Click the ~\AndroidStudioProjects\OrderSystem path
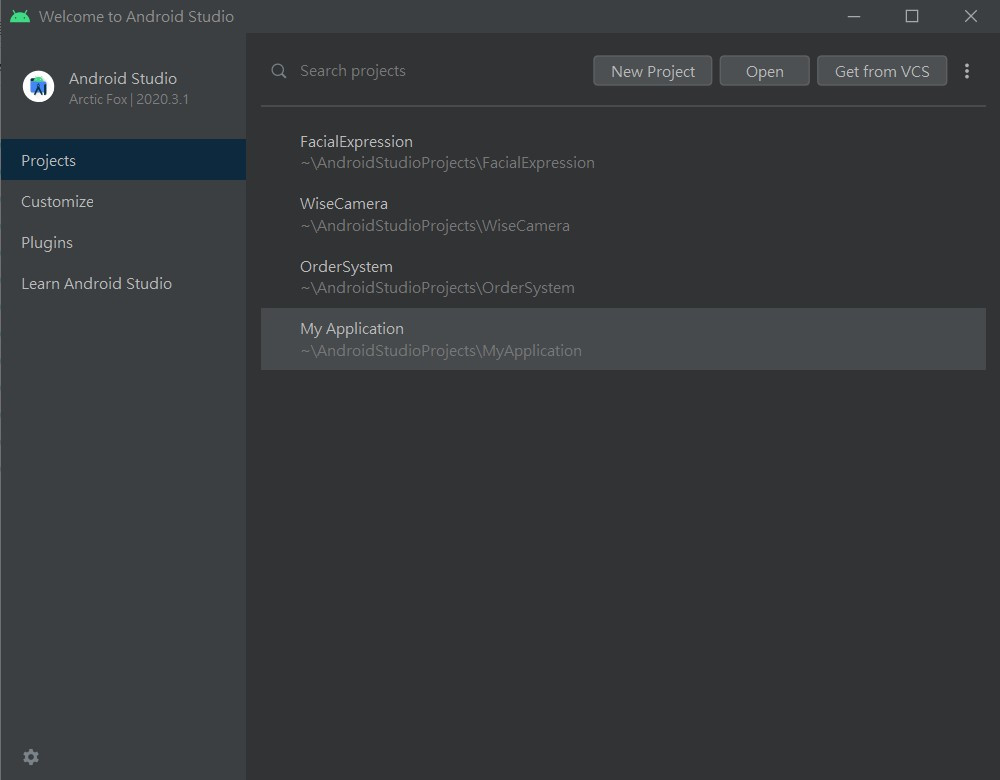 click(438, 288)
